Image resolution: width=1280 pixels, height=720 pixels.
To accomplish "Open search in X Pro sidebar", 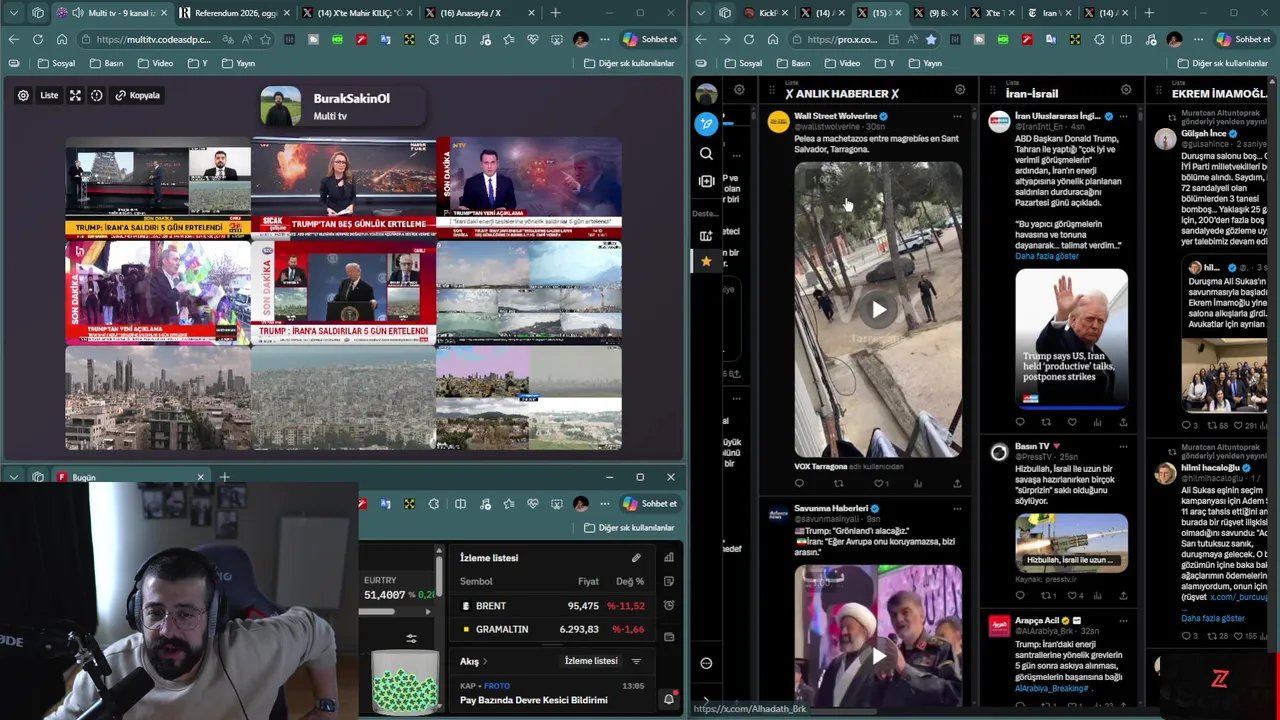I will pyautogui.click(x=706, y=154).
